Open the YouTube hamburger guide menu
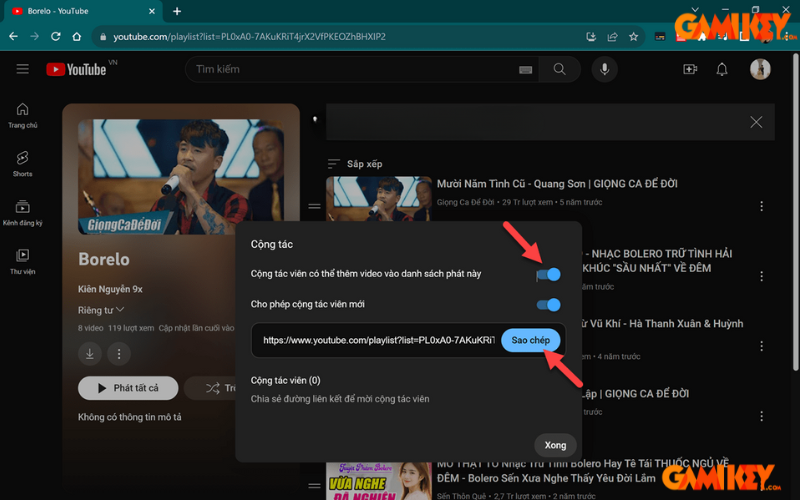 [22, 69]
